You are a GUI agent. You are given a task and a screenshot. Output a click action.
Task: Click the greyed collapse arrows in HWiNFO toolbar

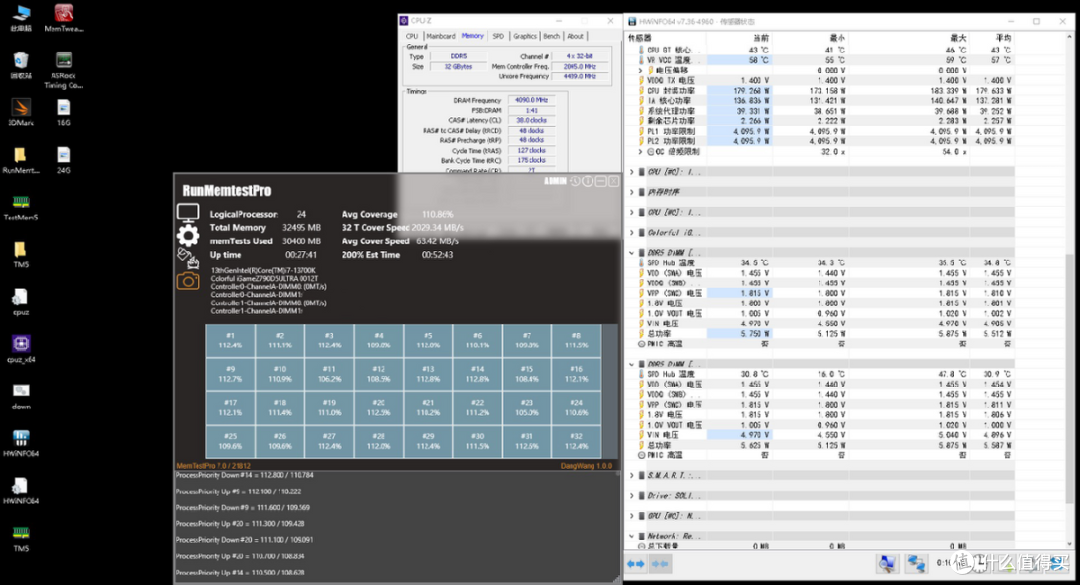(x=660, y=564)
